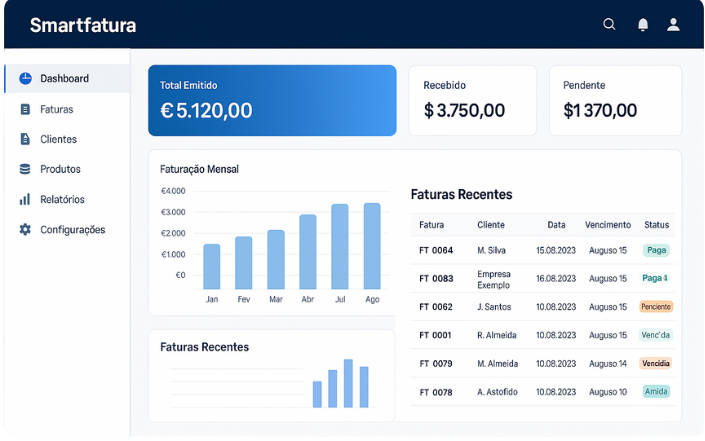Select the Total Emitido card

coord(272,100)
